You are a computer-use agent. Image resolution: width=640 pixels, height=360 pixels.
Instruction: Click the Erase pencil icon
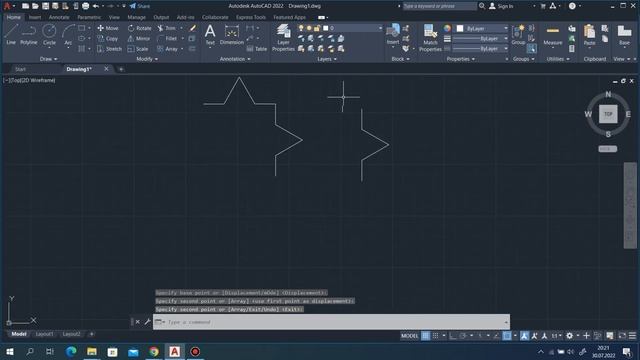(x=193, y=28)
